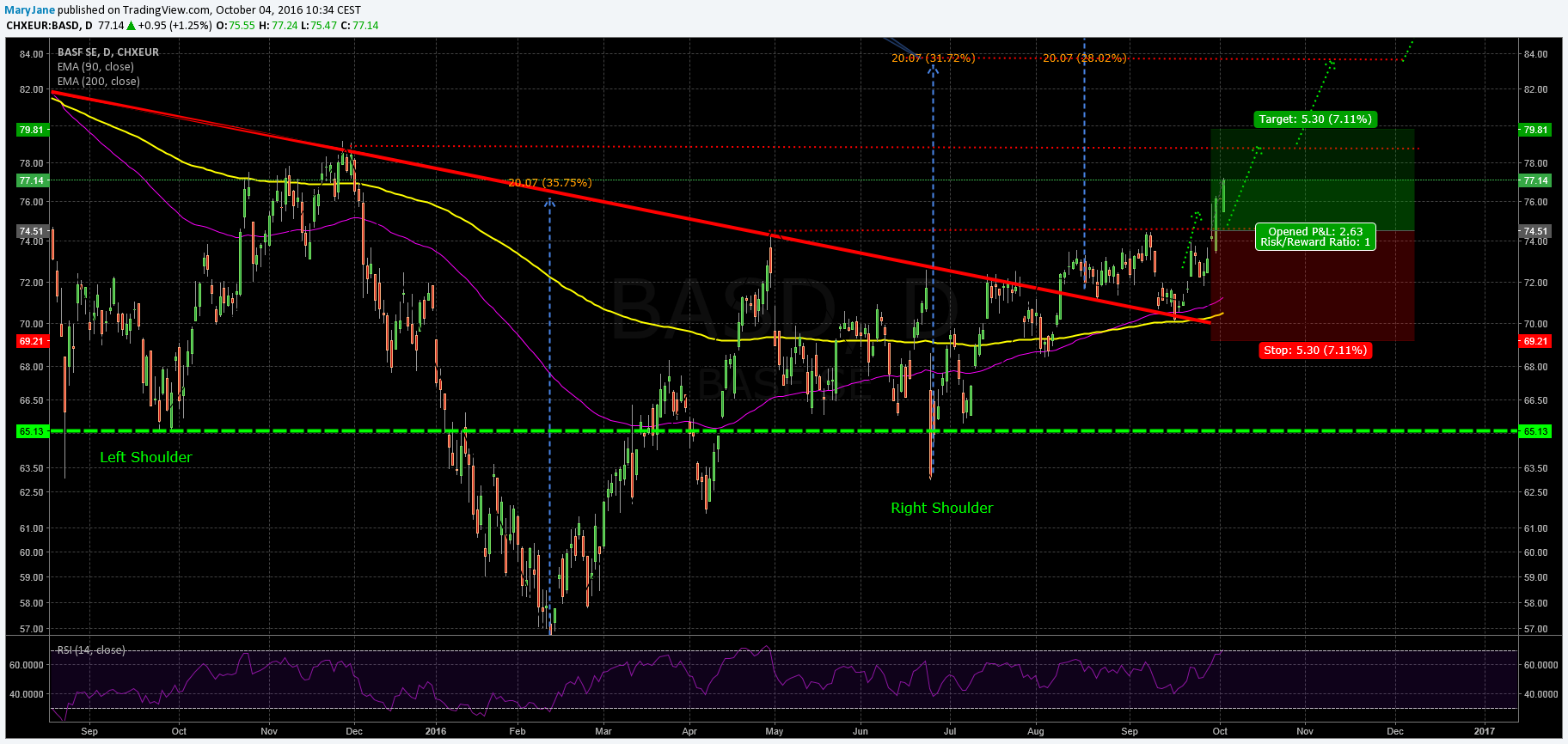Select the Right Shoulder text annotation
The image size is (1568, 744).
[942, 509]
